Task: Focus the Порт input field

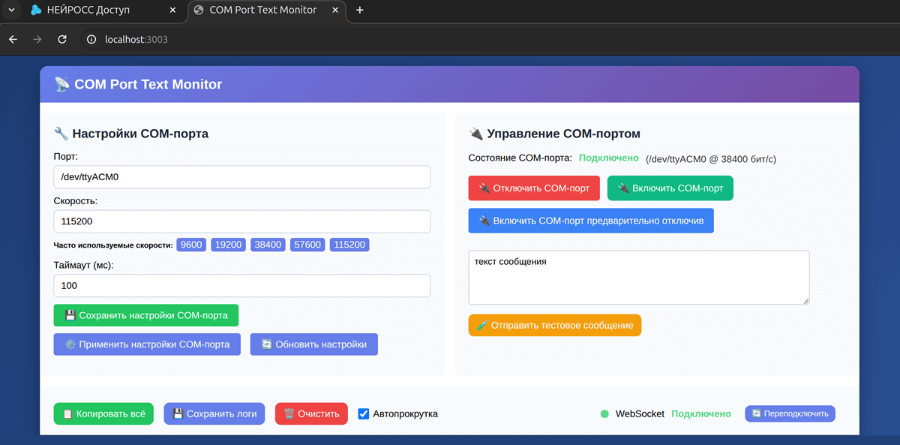Action: tap(242, 177)
